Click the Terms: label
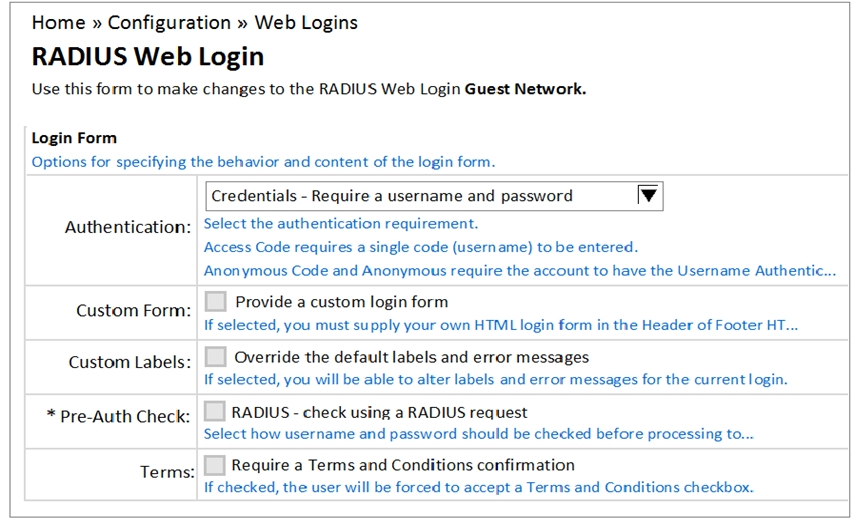The height and width of the screenshot is (523, 854). coord(167,471)
